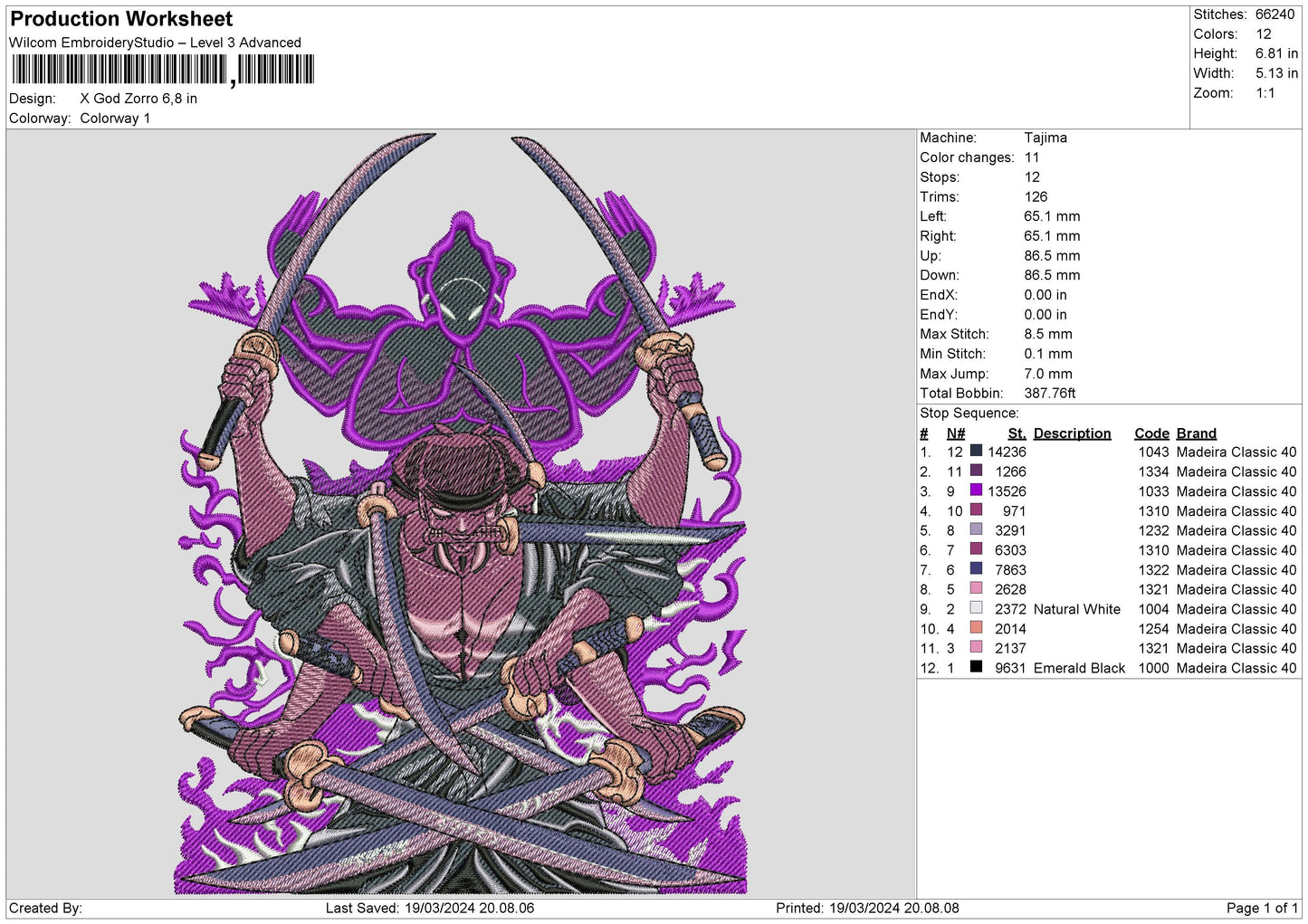The width and height of the screenshot is (1308, 924).
Task: Click the Width value 5.13 in
Action: tap(1276, 73)
